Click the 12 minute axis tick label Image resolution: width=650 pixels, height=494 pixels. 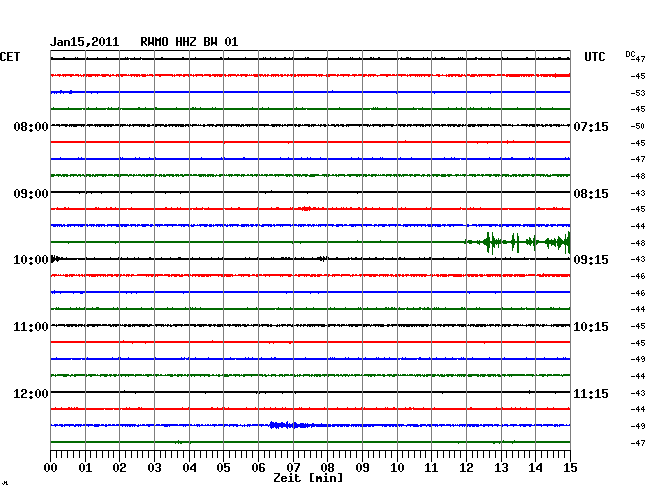[x=466, y=468]
